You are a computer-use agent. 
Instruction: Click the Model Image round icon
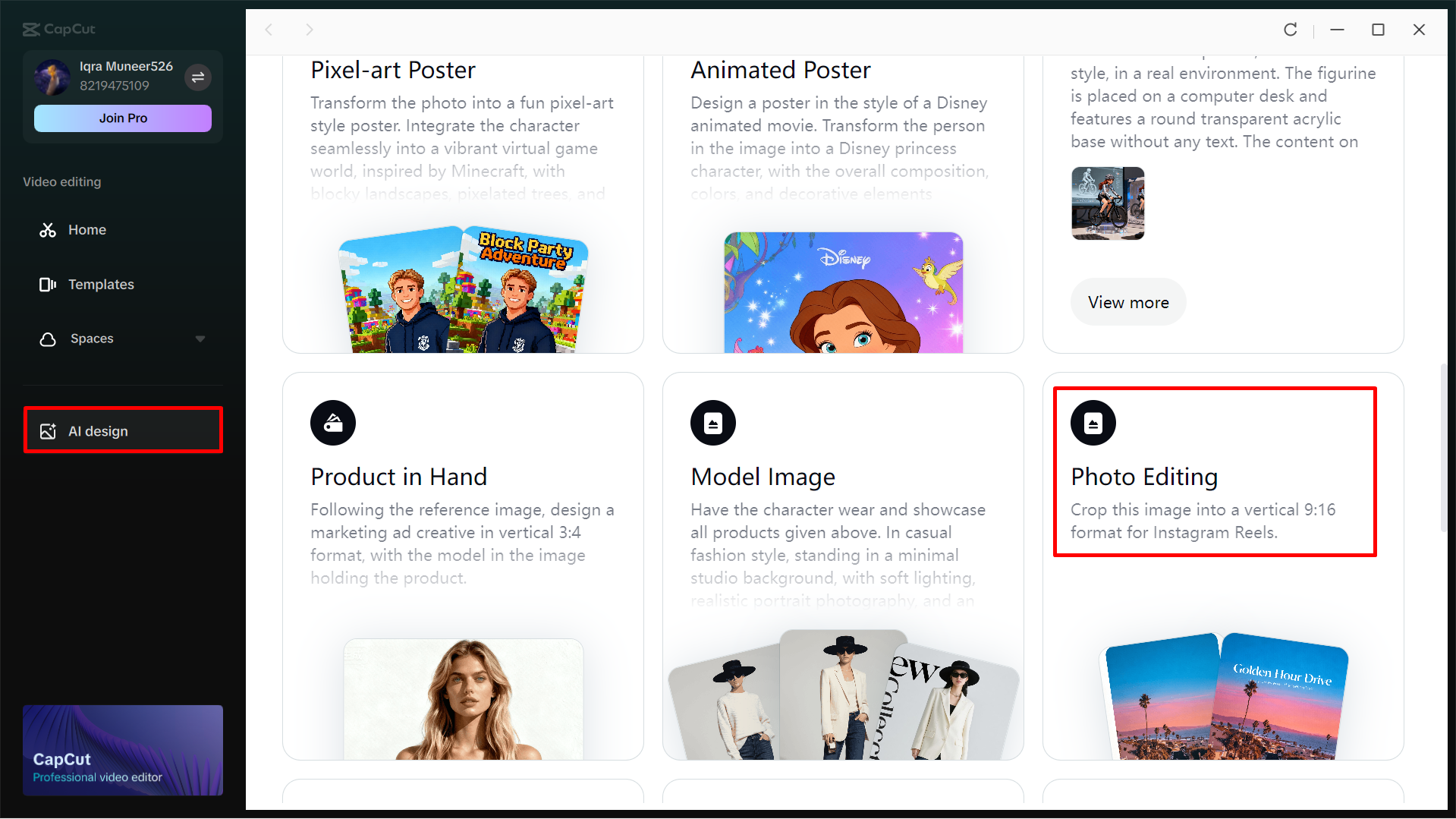click(x=713, y=423)
